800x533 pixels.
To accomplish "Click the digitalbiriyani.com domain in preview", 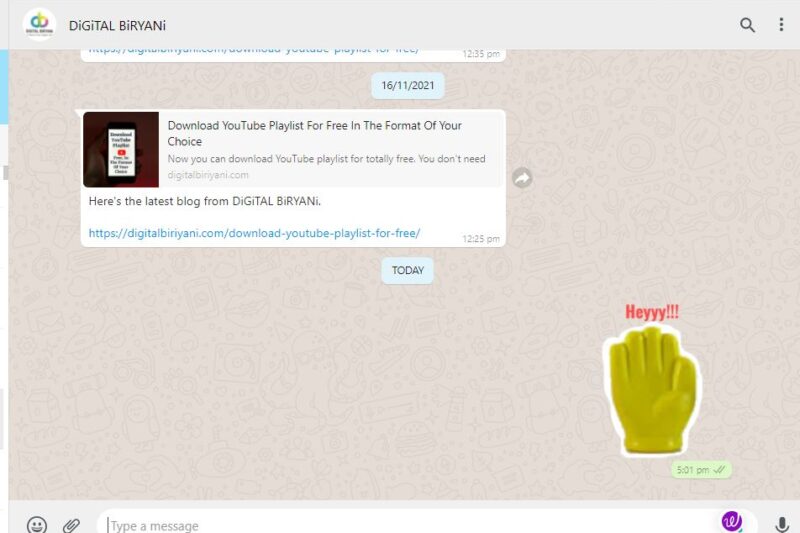I will click(x=208, y=175).
